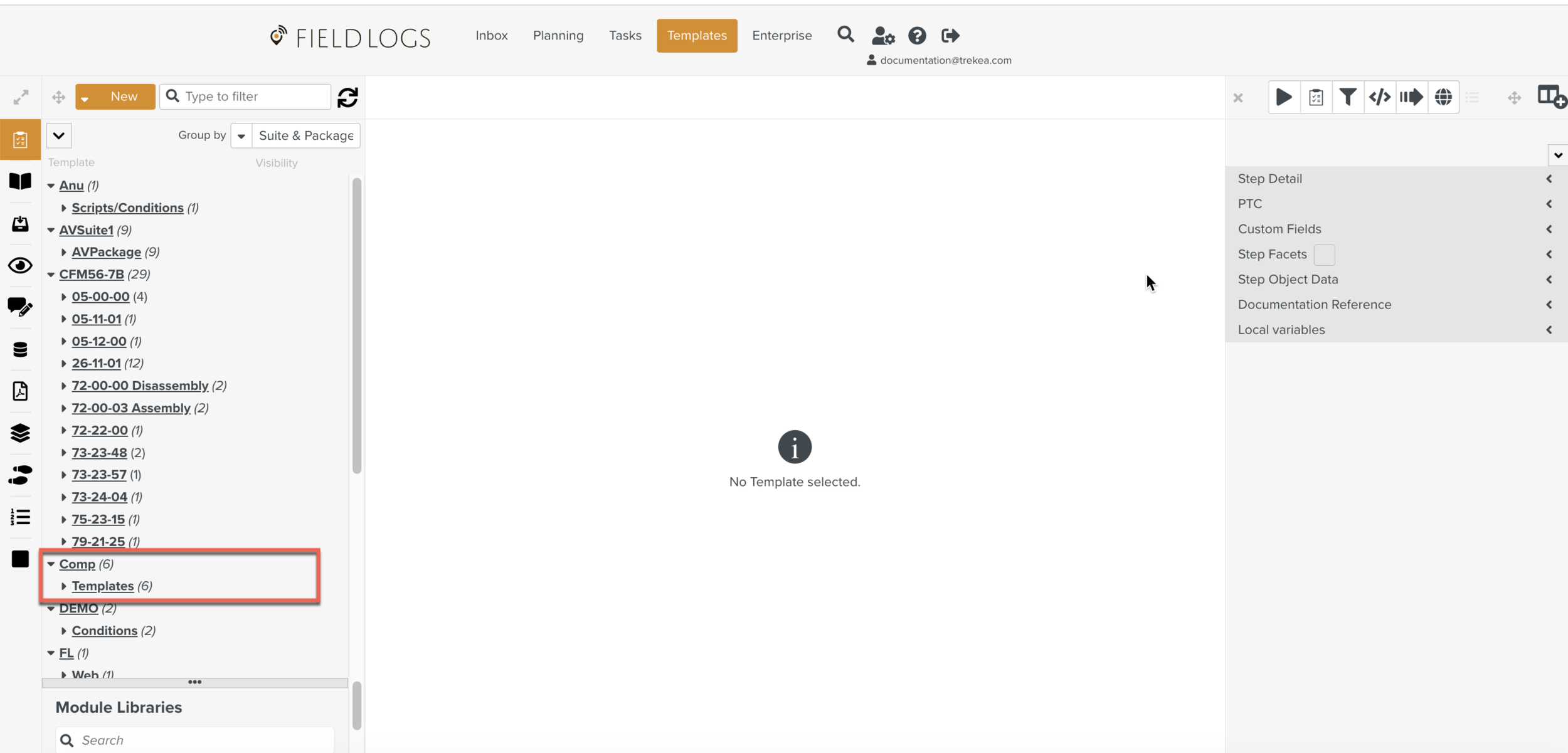This screenshot has height=753, width=1568.
Task: Click the play icon in right toolbar
Action: tap(1283, 97)
